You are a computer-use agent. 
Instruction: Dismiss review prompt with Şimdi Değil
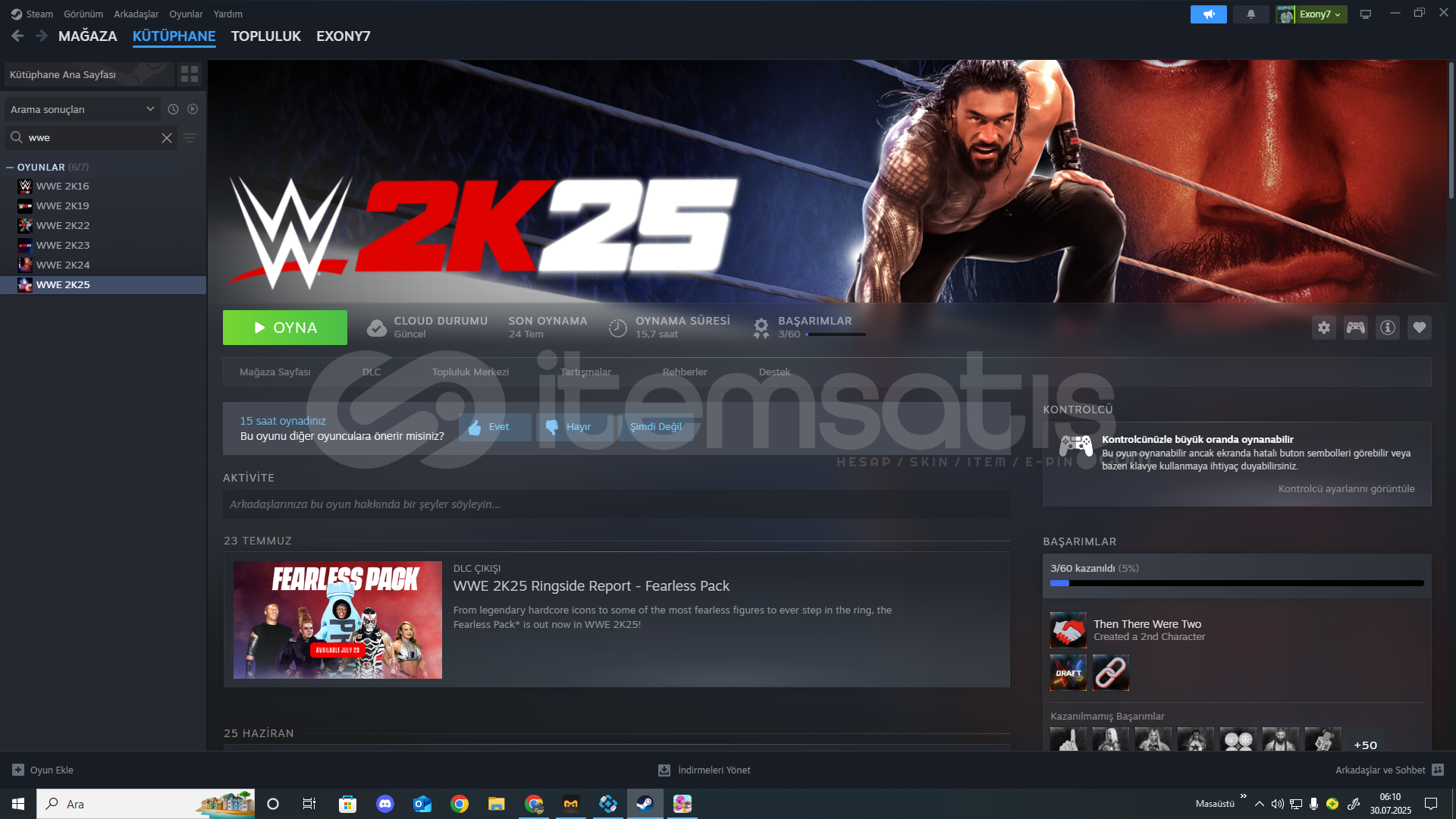point(656,427)
